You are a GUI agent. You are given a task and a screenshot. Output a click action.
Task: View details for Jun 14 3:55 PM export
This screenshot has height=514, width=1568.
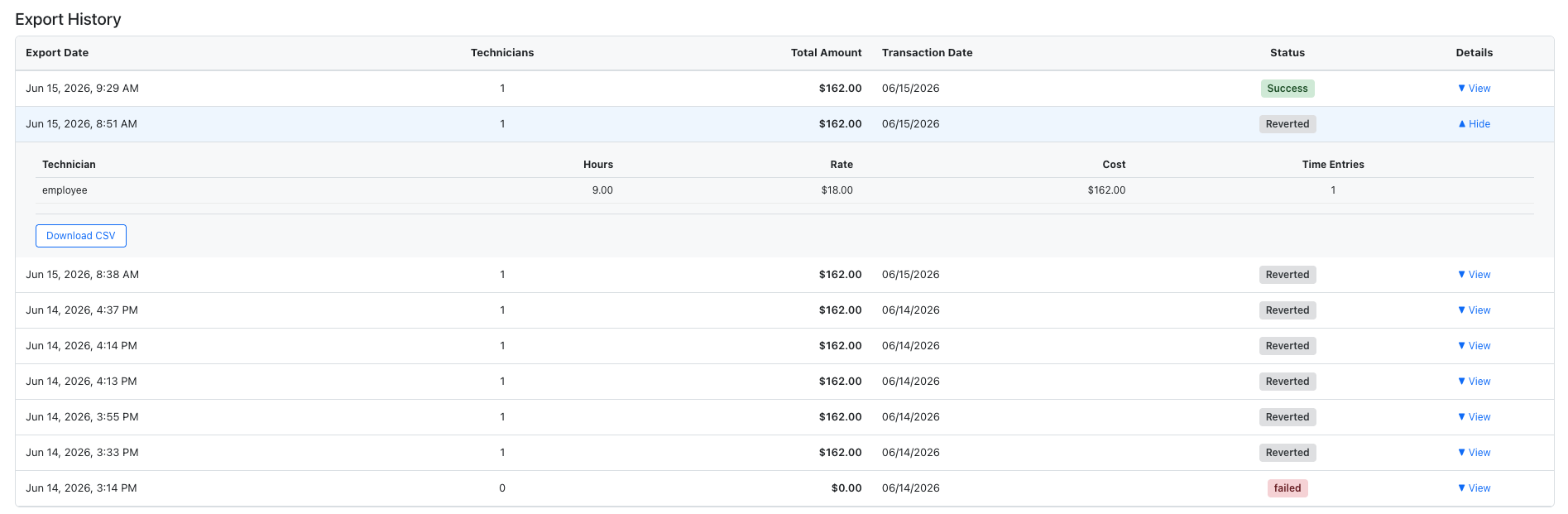pos(1474,417)
